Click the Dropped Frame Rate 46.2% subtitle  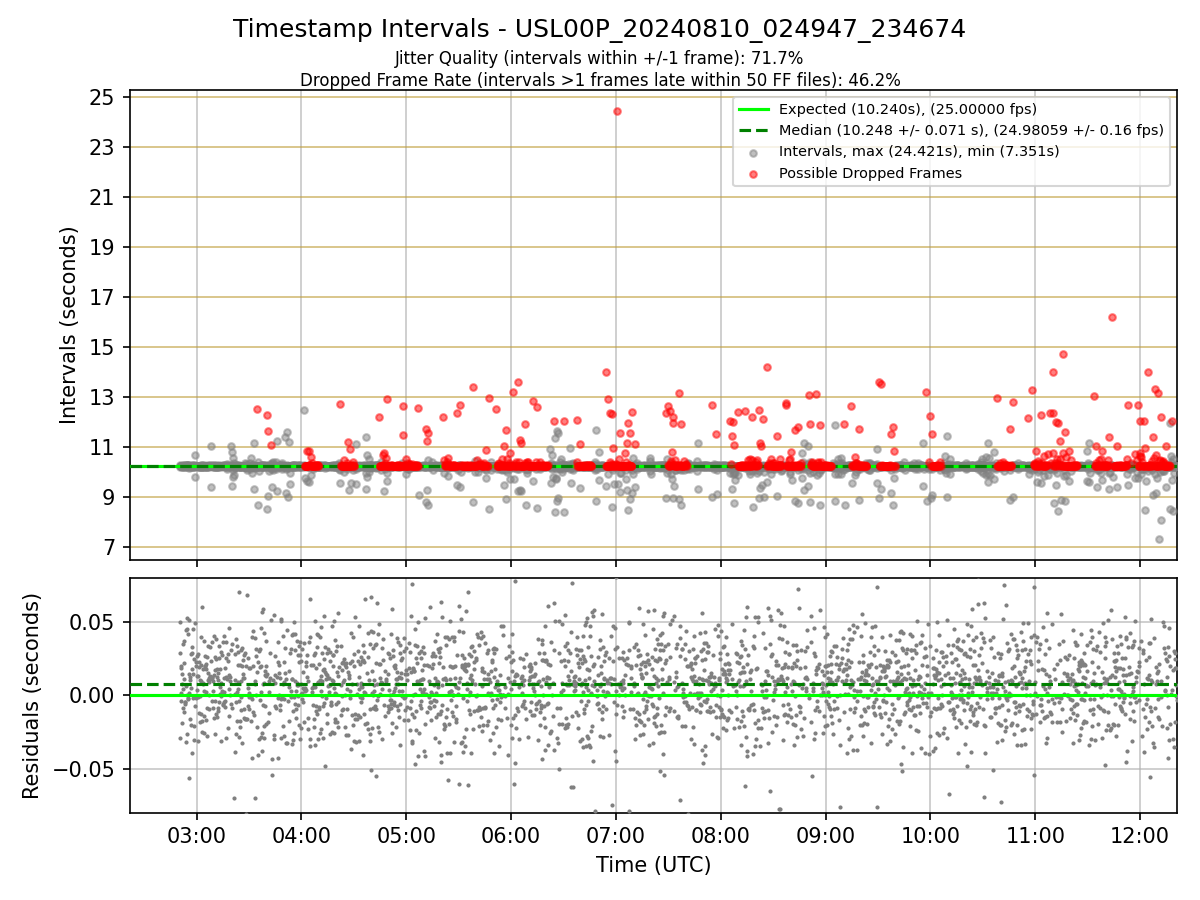point(600,79)
